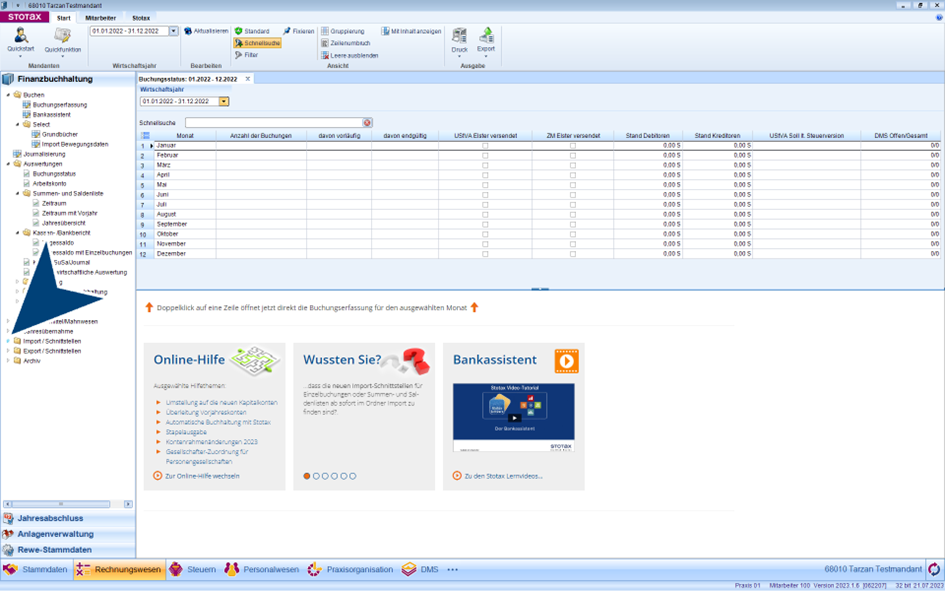The image size is (945, 591).
Task: Check ZM Elster versendet for März
Action: tap(572, 165)
